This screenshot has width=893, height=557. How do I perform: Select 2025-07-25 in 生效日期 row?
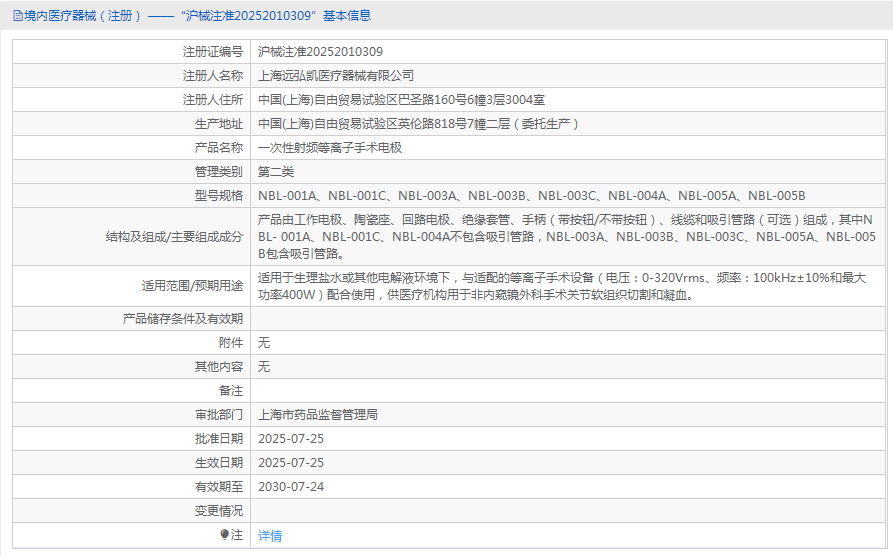[291, 462]
